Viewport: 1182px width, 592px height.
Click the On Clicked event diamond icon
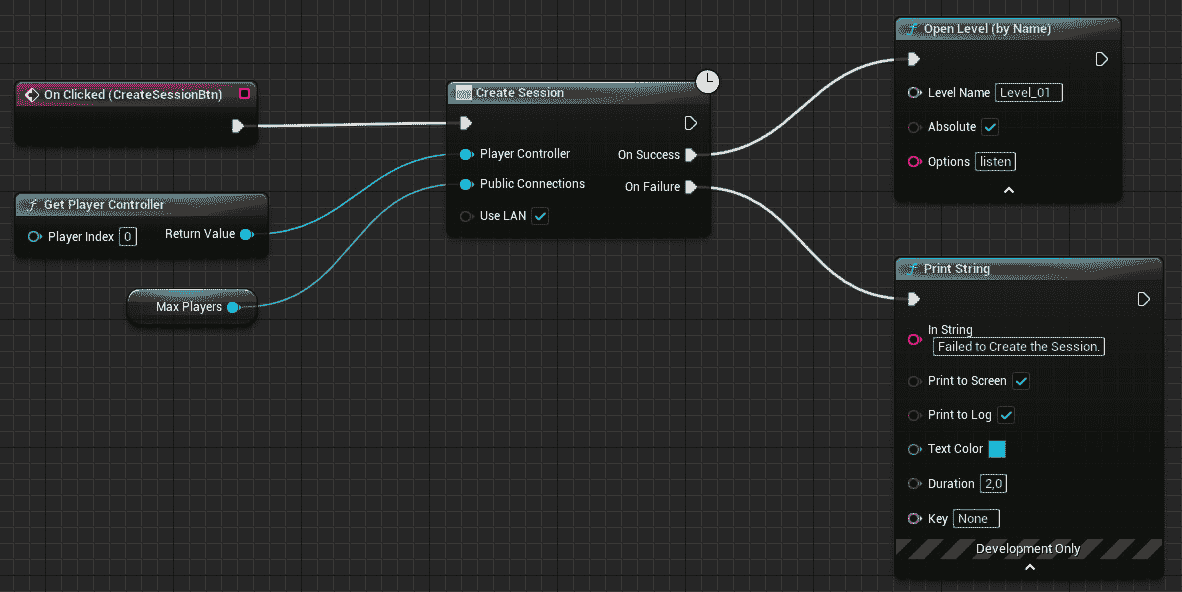point(32,95)
